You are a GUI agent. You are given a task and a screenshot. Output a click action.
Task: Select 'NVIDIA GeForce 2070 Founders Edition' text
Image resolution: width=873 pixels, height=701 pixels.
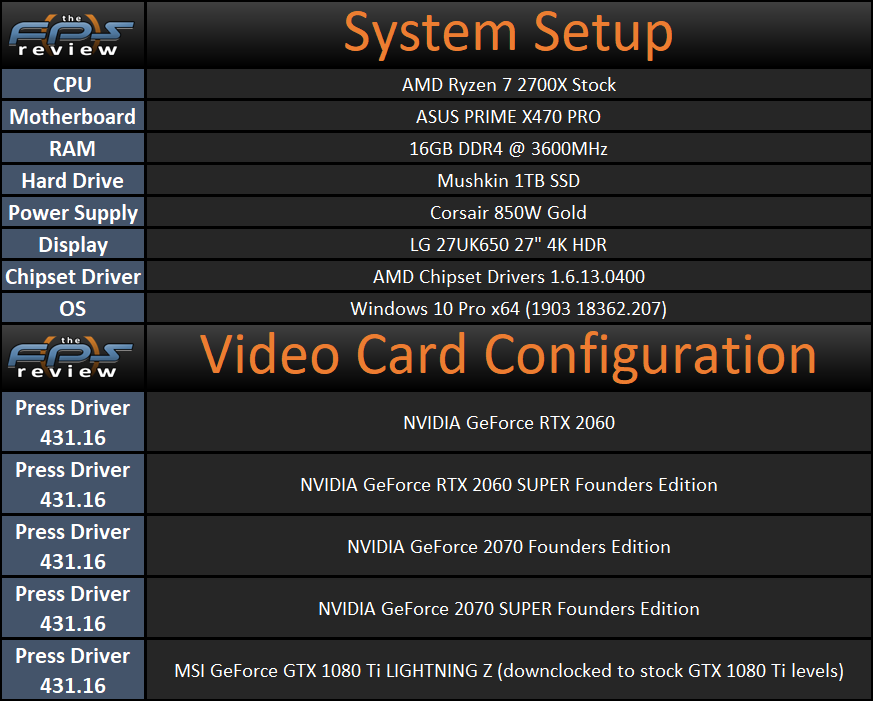point(508,546)
